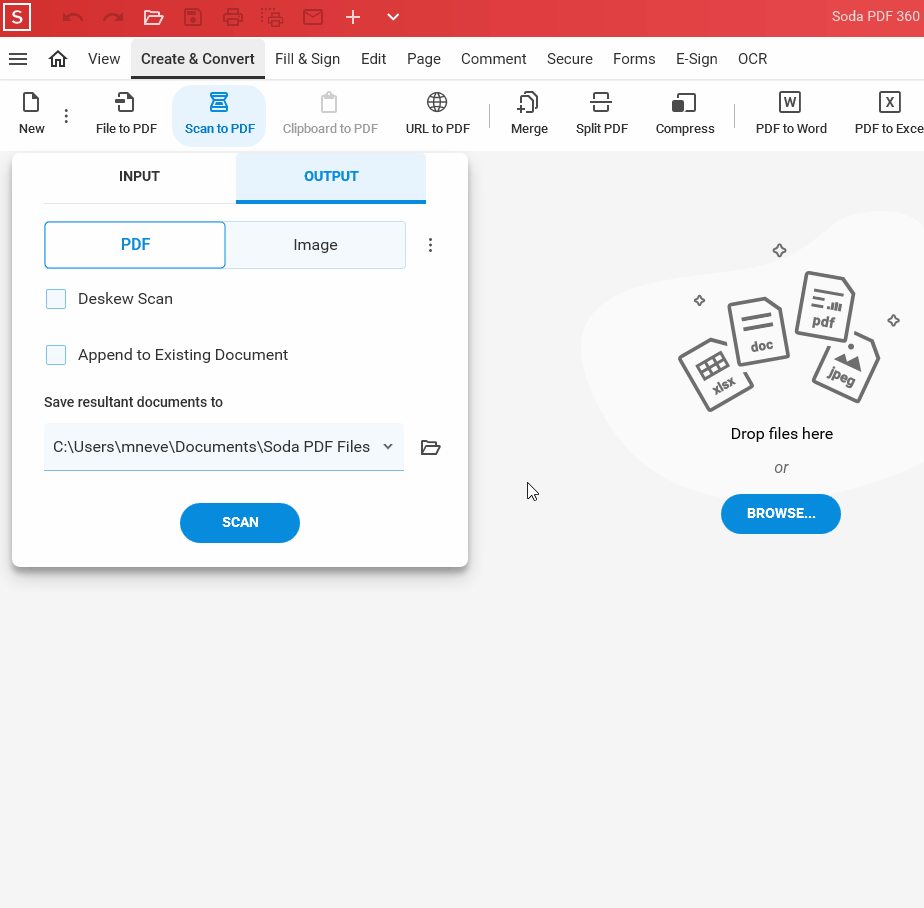Screen dimensions: 924x908
Task: Switch to the INPUT tab
Action: [x=139, y=177]
